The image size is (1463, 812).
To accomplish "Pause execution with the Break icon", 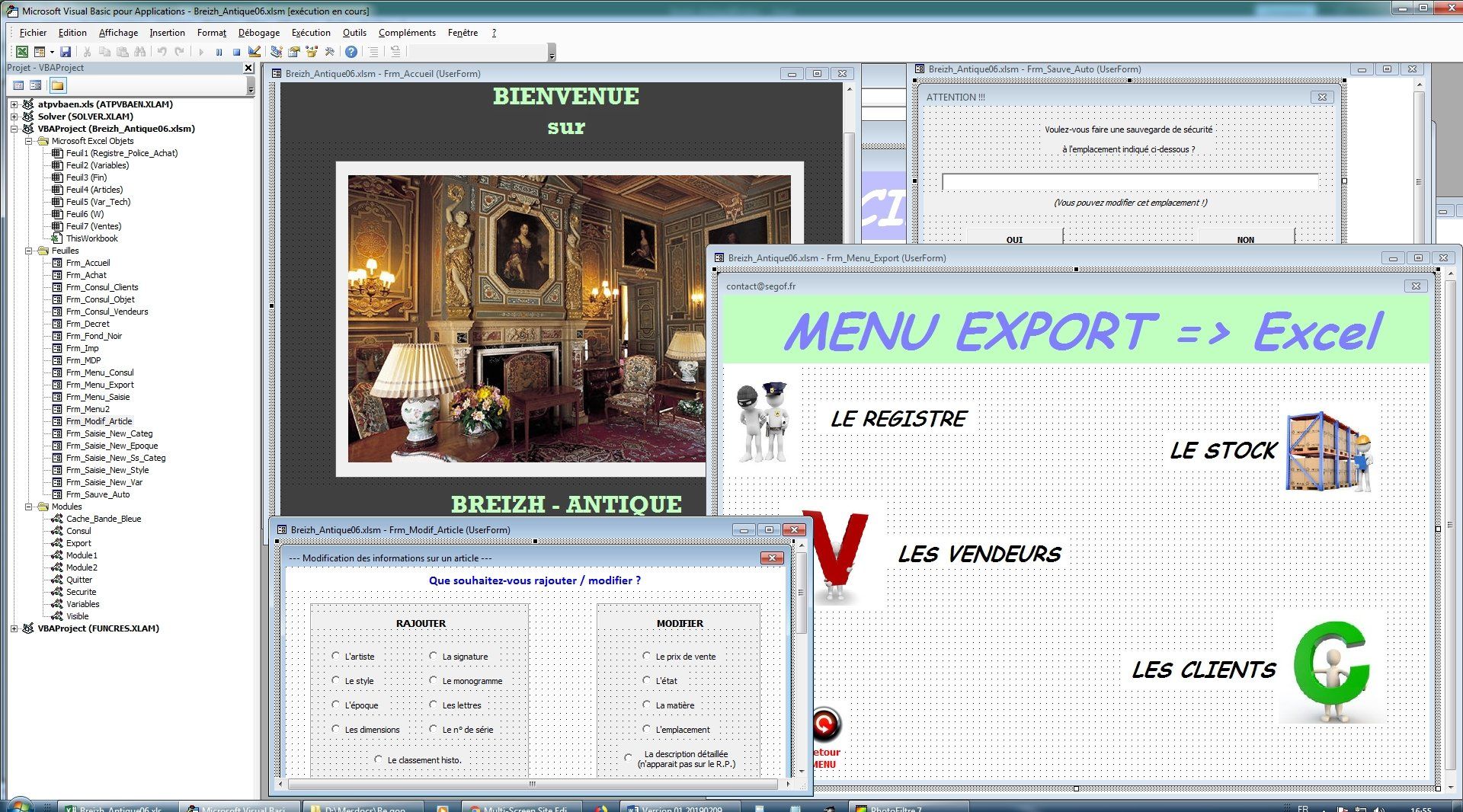I will pyautogui.click(x=219, y=52).
